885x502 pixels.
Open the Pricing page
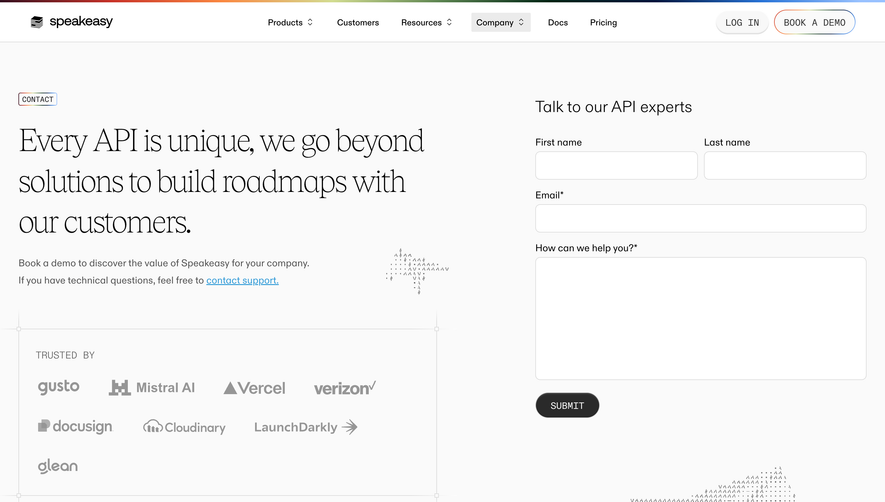point(603,23)
